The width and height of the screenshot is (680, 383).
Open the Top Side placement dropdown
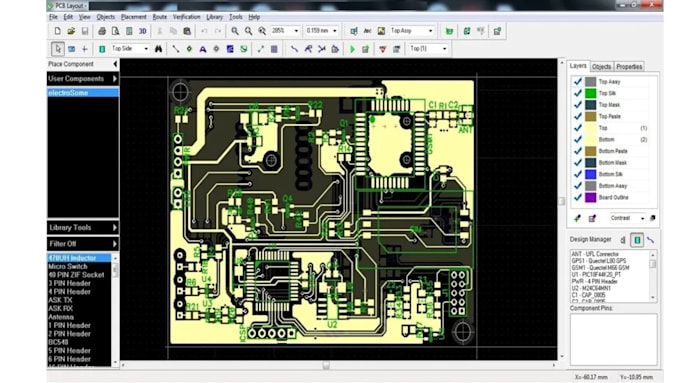[x=146, y=49]
